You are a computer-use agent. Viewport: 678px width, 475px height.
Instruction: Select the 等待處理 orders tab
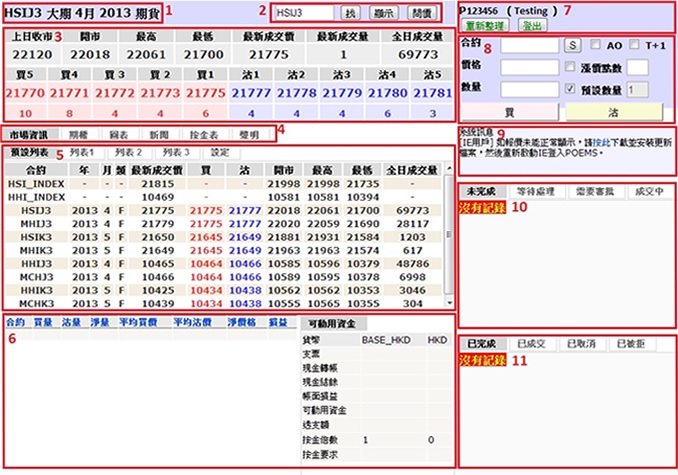pos(537,191)
